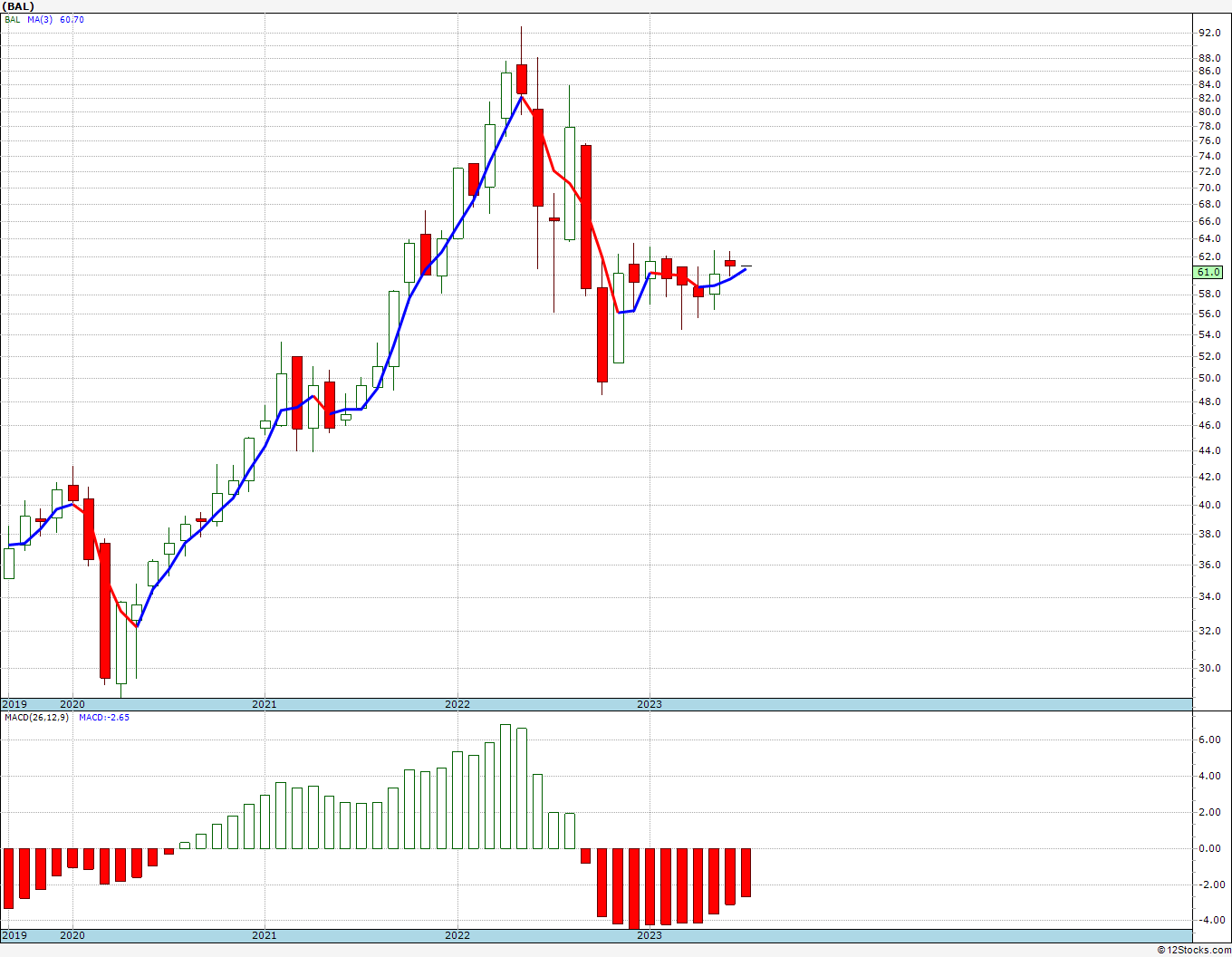Click the 72.0 price axis label
1232x957 pixels.
(1209, 171)
